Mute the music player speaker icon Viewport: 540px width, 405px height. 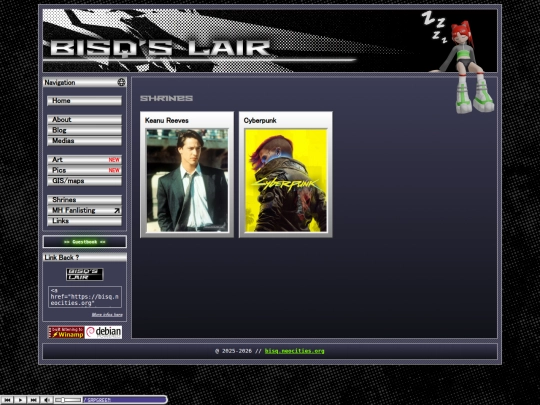coord(46,400)
